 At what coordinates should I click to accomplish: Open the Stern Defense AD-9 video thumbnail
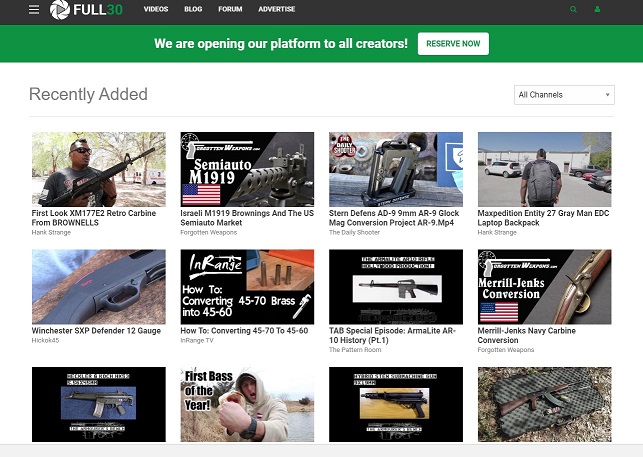coord(396,169)
